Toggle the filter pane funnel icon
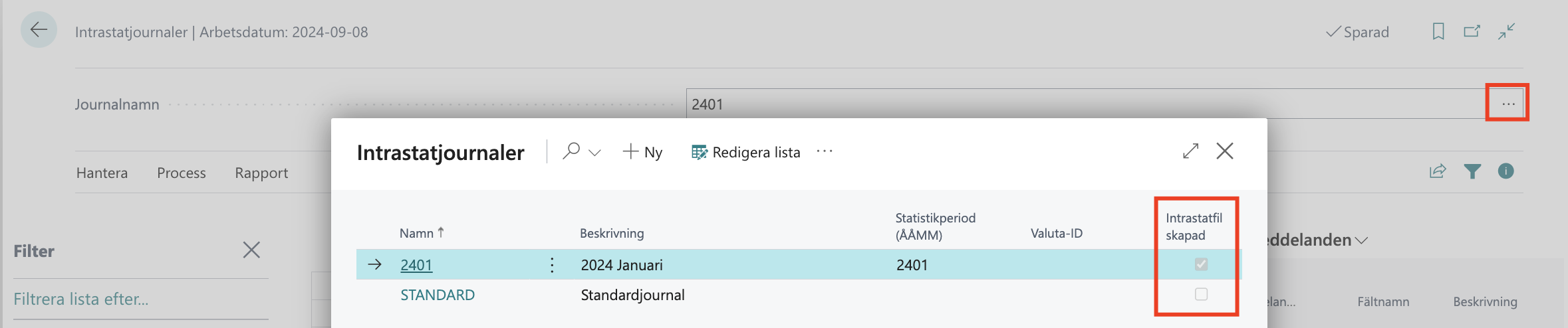This screenshot has height=328, width=1568. pyautogui.click(x=1472, y=171)
